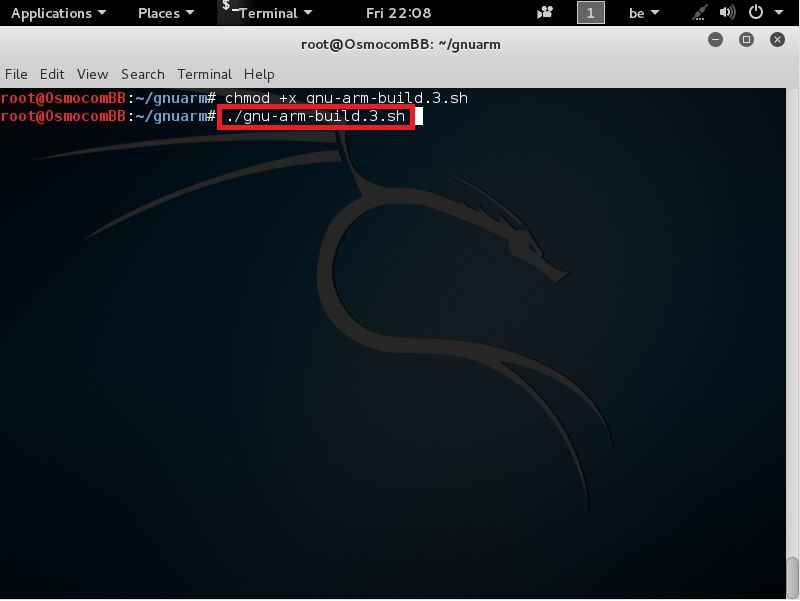This screenshot has height=601, width=800.
Task: Open the Terminal menu in the menu bar
Action: coord(205,74)
